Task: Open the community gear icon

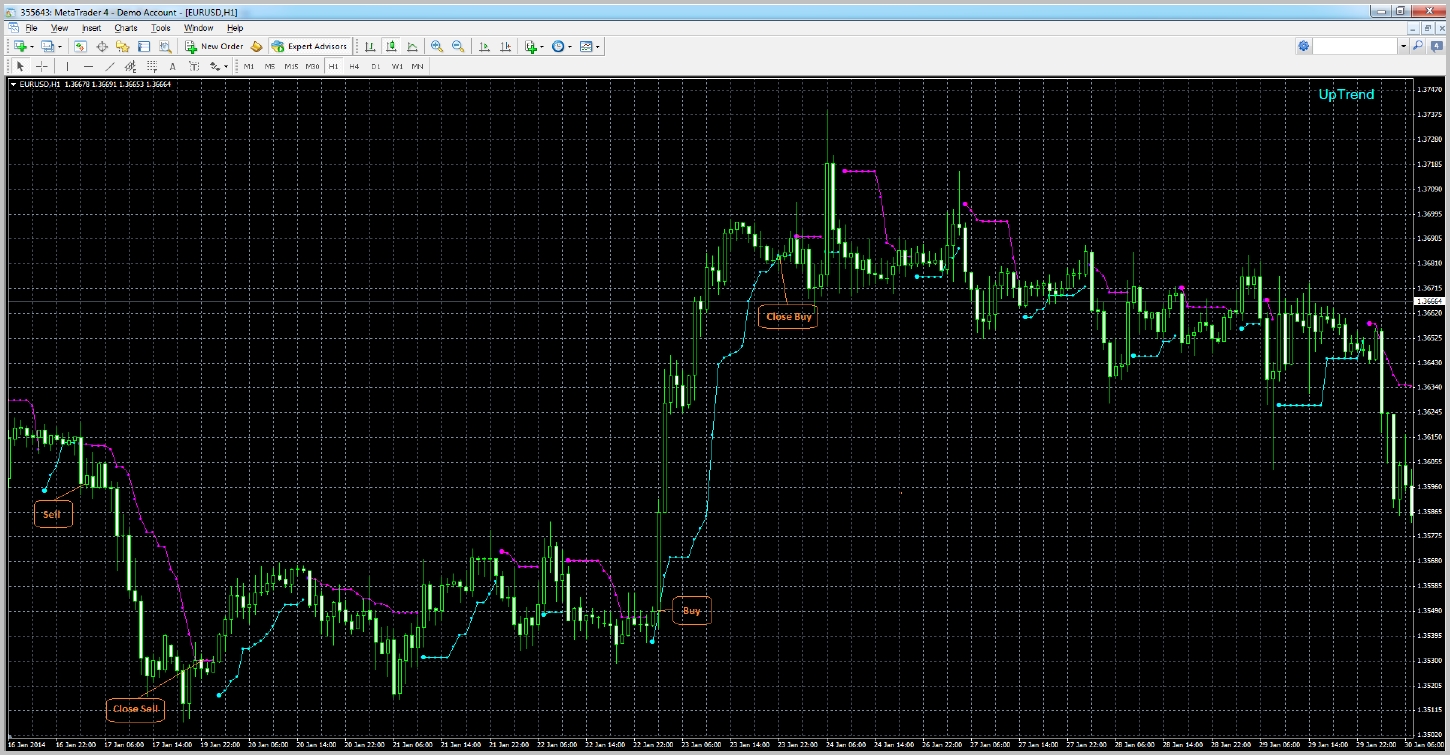Action: [1303, 46]
